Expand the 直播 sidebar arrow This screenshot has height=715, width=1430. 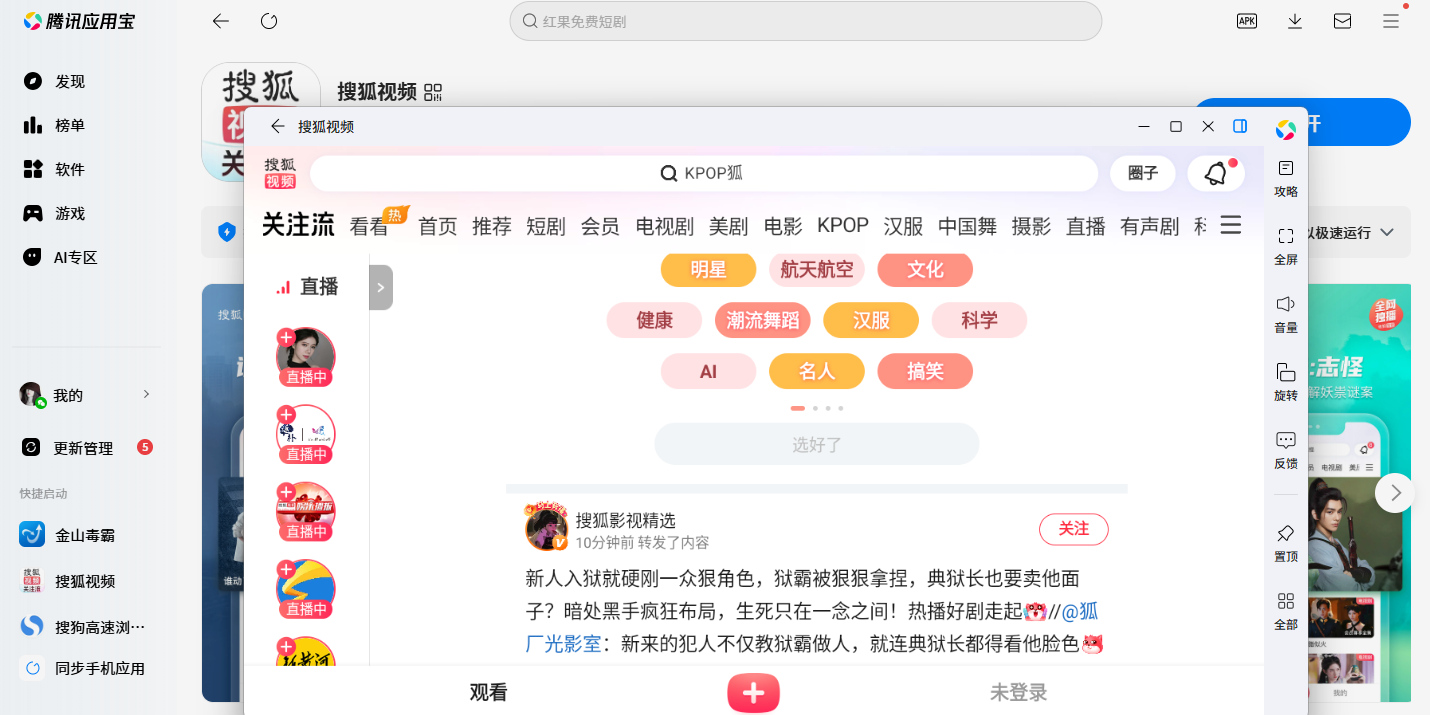[381, 287]
